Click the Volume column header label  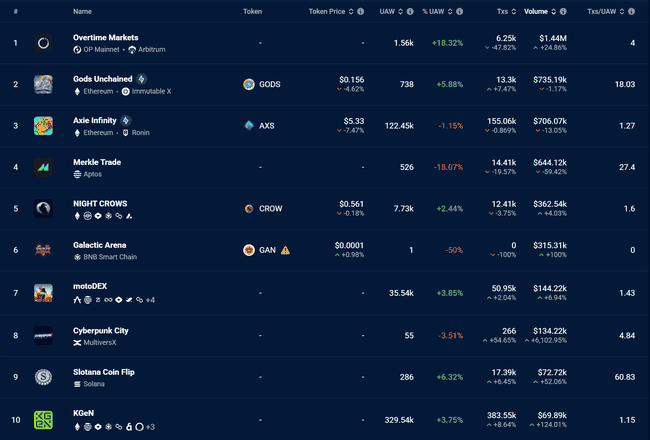[x=536, y=12]
